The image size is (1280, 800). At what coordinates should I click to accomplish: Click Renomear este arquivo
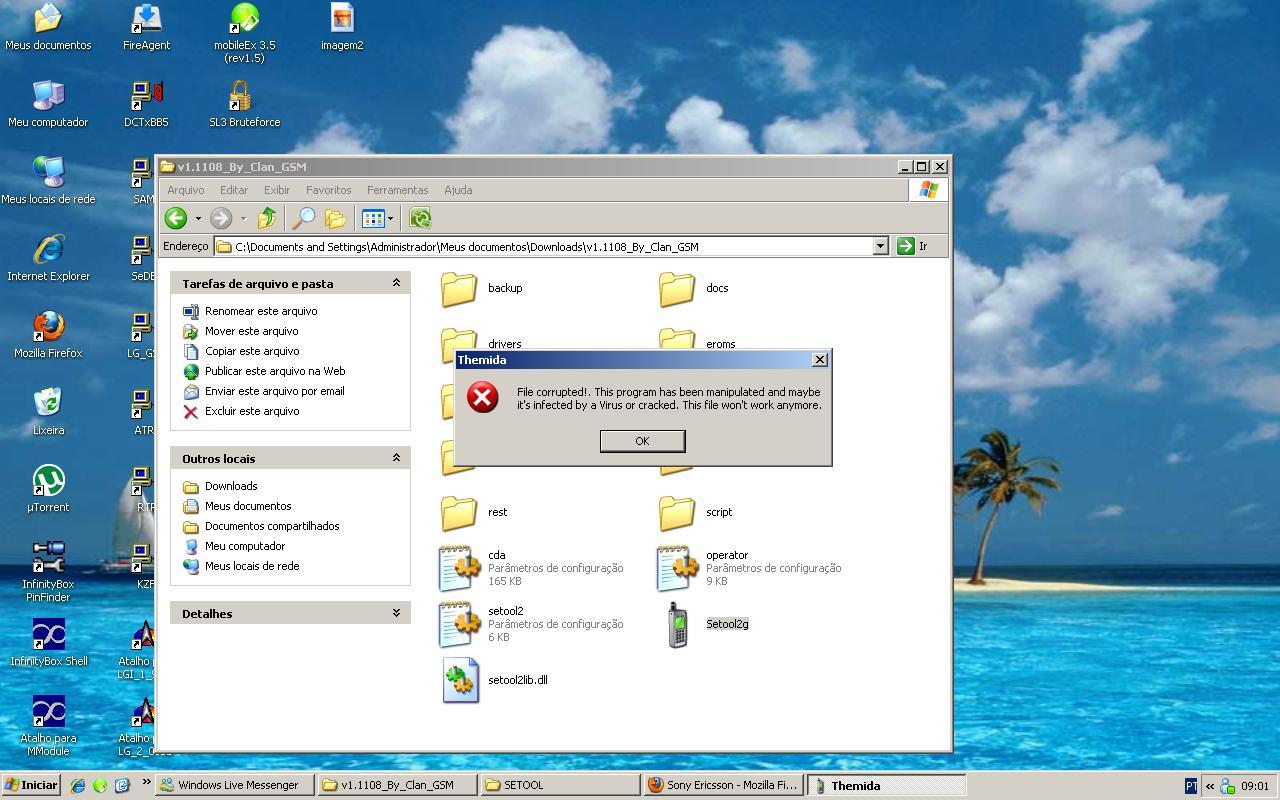click(261, 311)
